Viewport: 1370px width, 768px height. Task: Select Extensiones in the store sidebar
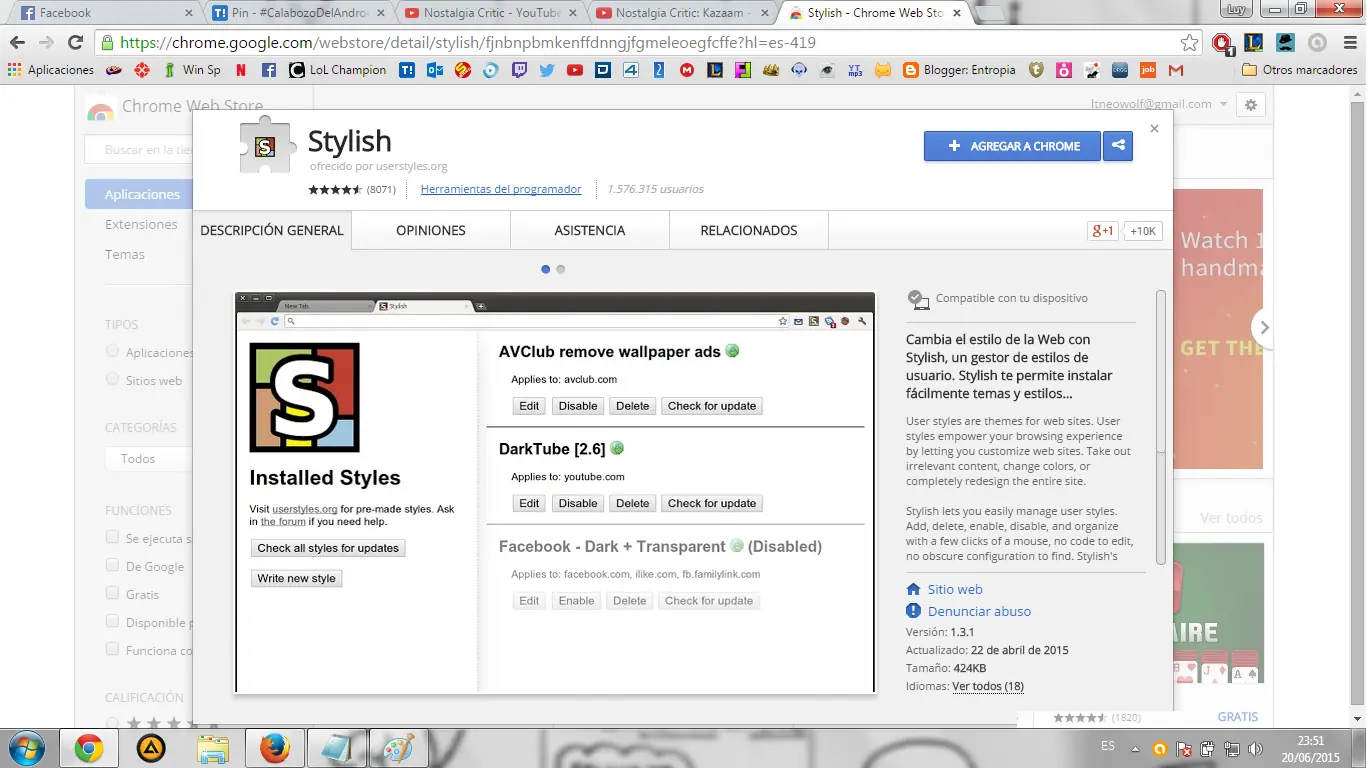point(141,225)
